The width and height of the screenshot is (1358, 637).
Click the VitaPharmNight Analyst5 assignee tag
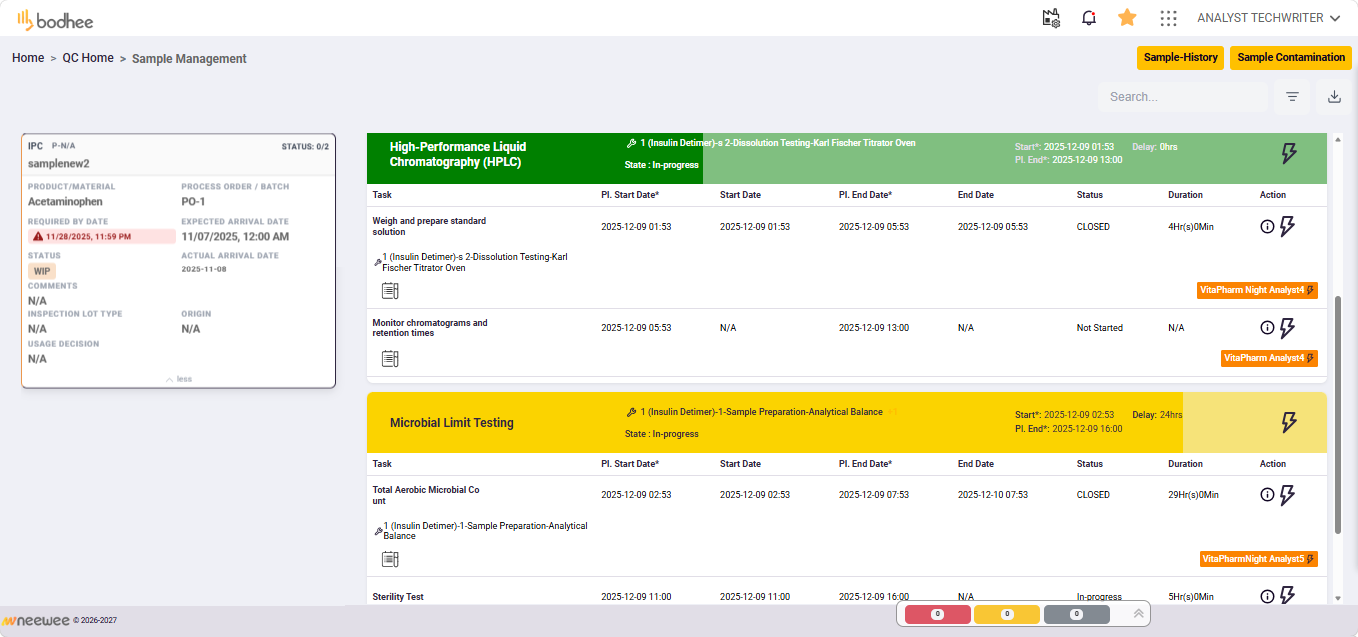coord(1259,559)
